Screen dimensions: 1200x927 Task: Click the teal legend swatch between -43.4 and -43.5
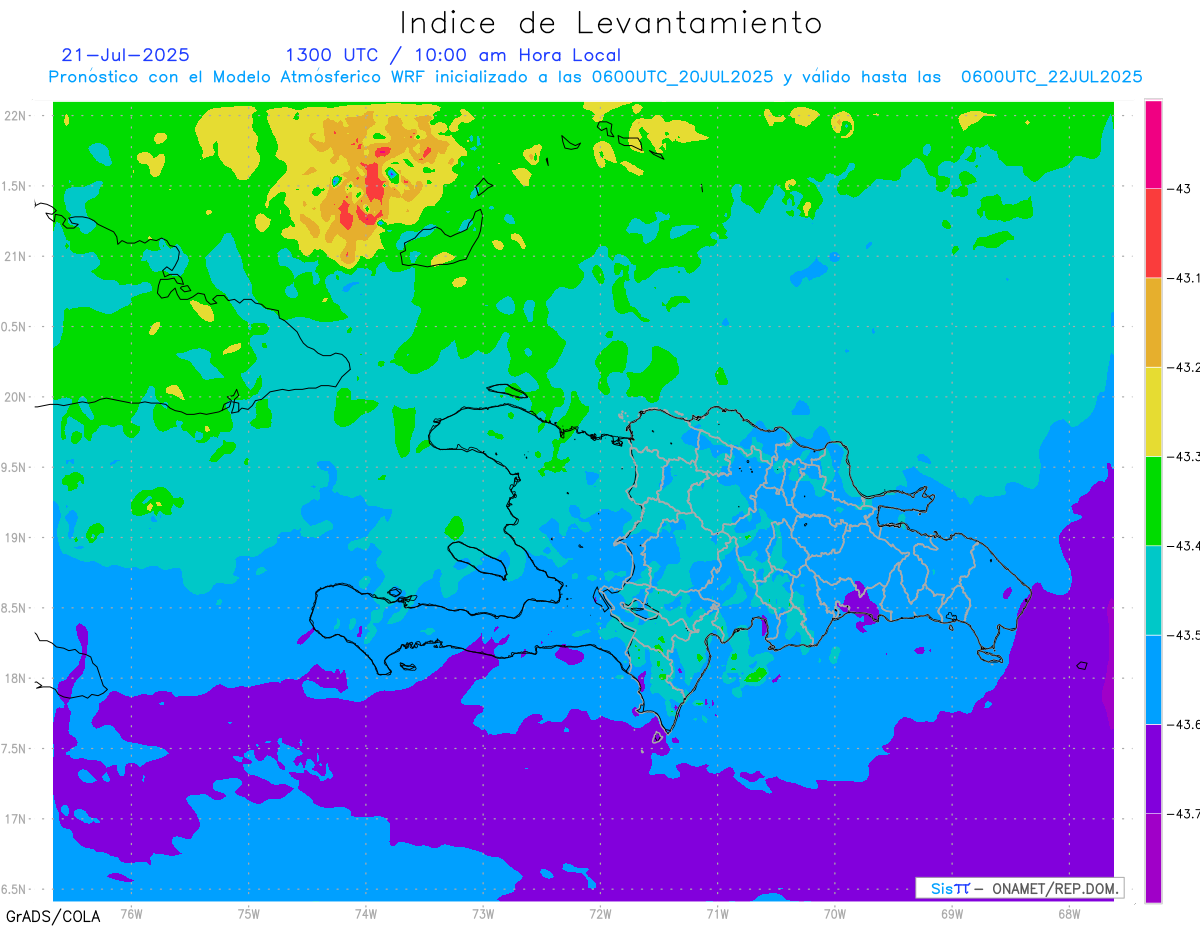[x=1153, y=589]
